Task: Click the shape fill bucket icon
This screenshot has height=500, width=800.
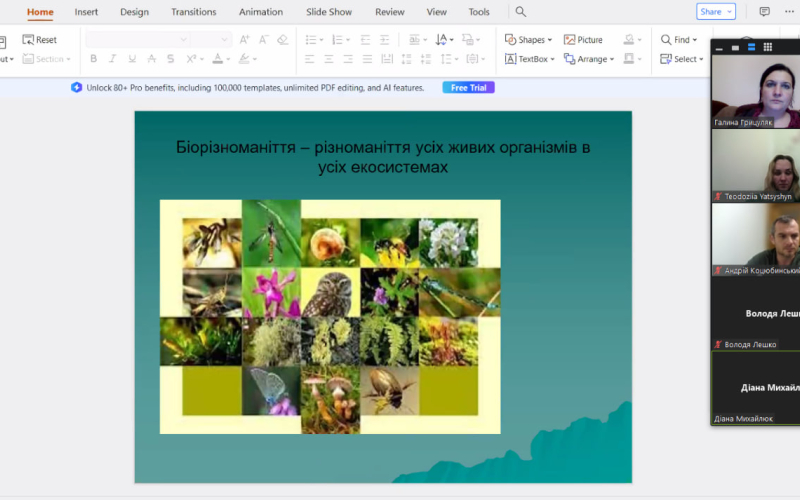Action: coord(629,39)
